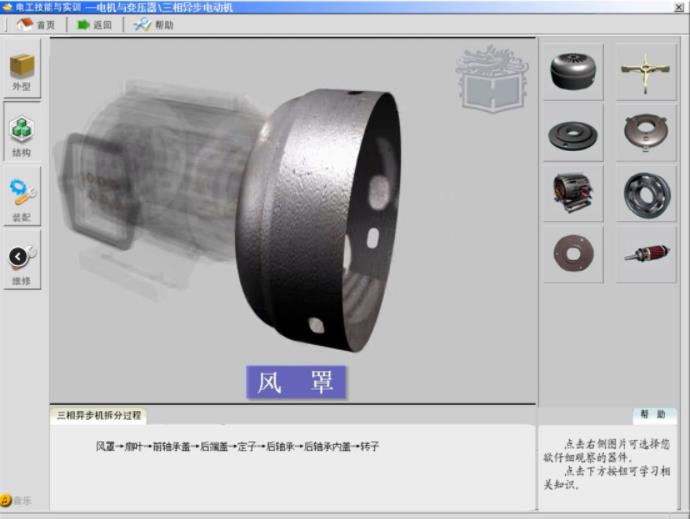Open the 维修 repair sidebar icon
The width and height of the screenshot is (690, 519).
click(x=22, y=261)
